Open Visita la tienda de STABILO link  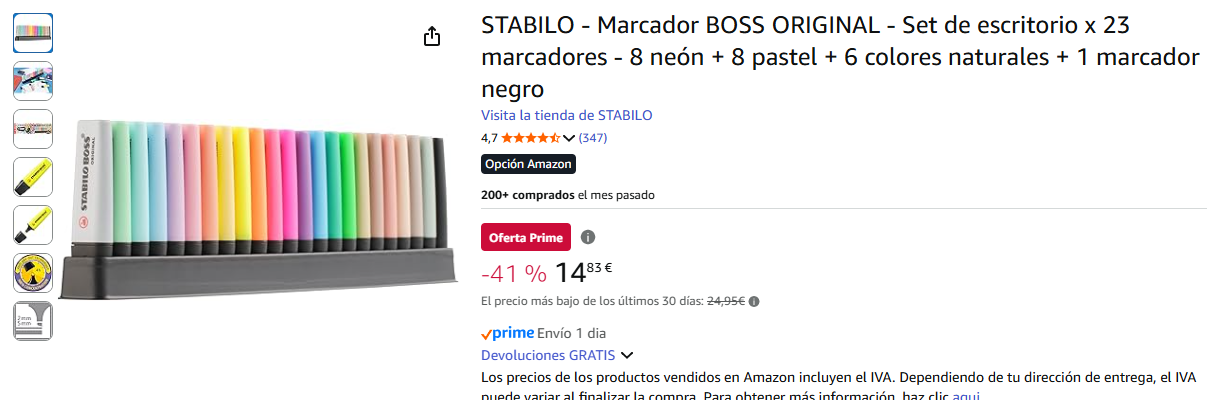tap(566, 115)
